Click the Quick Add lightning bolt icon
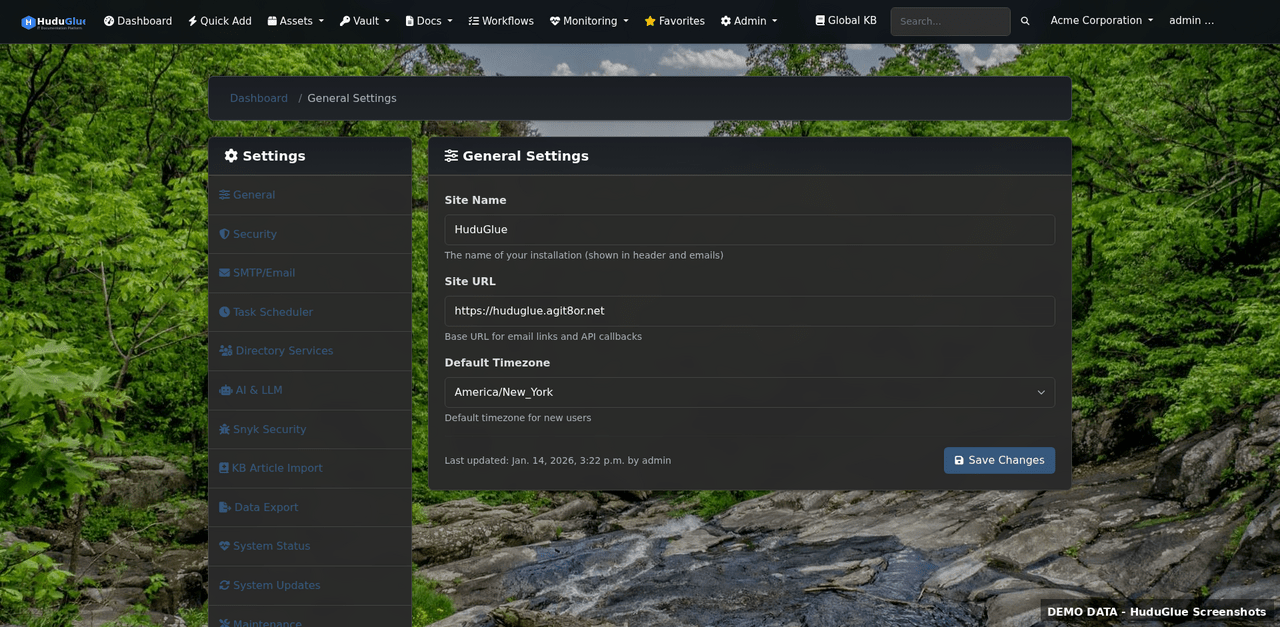Screen dimensions: 1280x627 193,21
